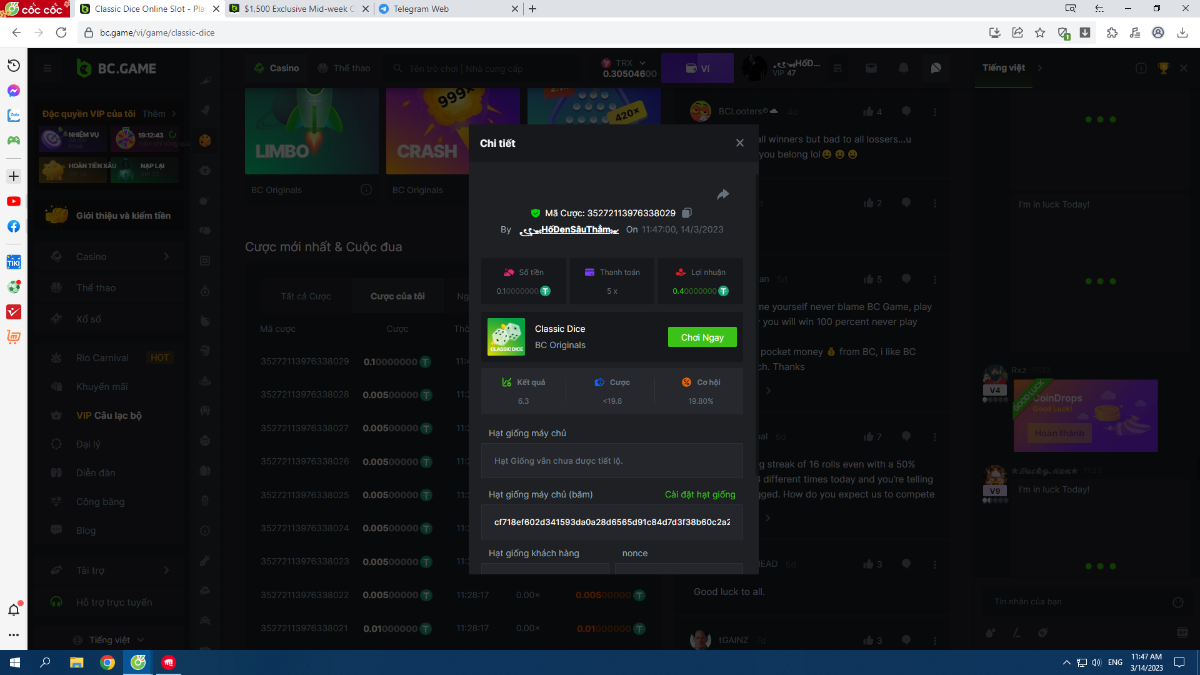The height and width of the screenshot is (675, 1200).
Task: Open the browser extensions puzzle icon
Action: (x=1112, y=32)
